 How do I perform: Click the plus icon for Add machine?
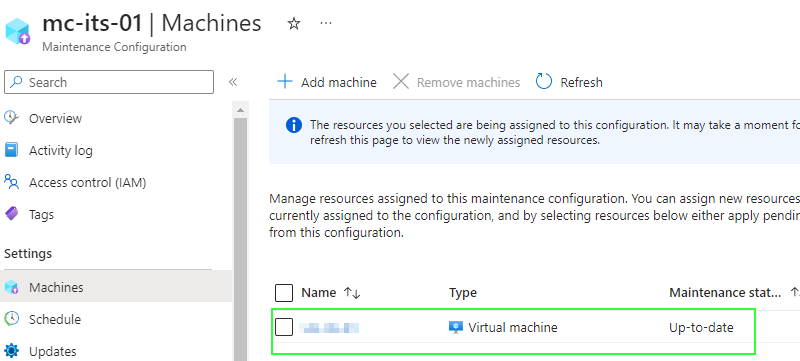click(285, 82)
